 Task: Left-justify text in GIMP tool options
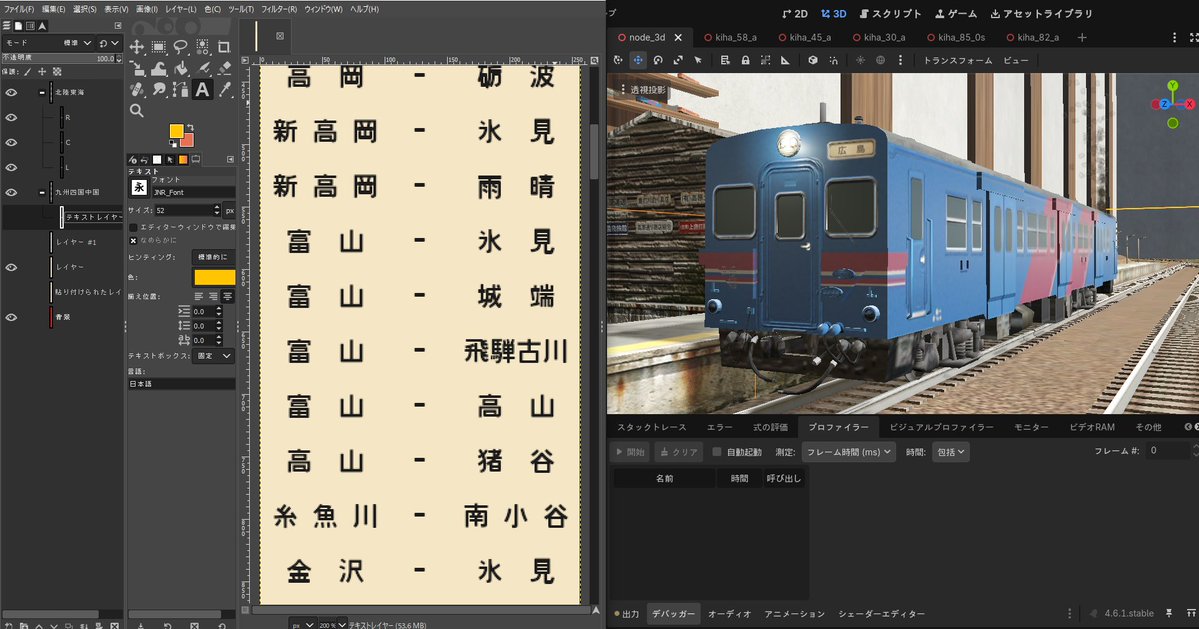point(199,296)
